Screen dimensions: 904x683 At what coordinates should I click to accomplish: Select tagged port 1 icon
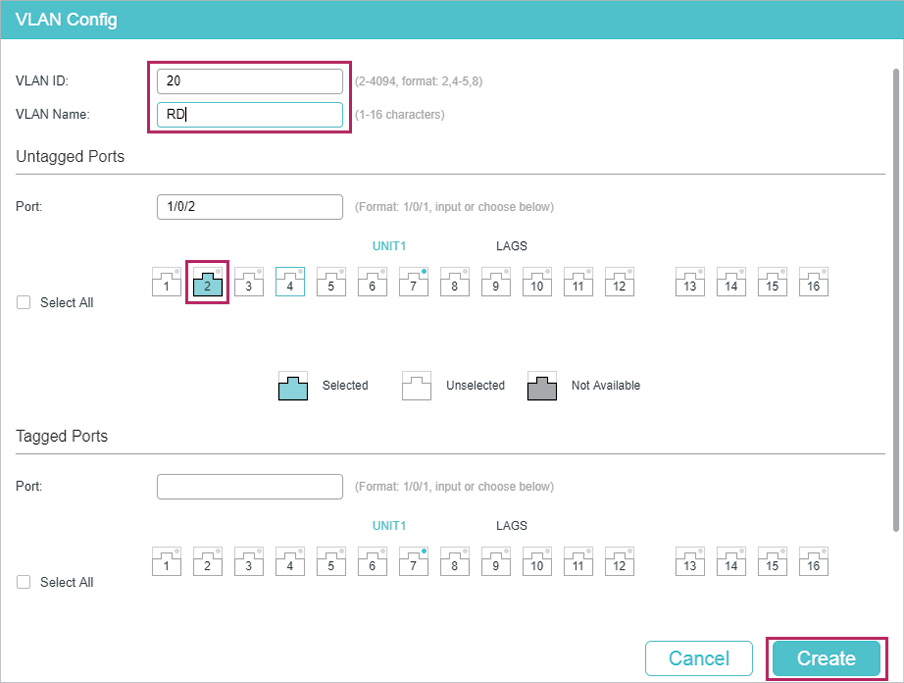click(167, 562)
